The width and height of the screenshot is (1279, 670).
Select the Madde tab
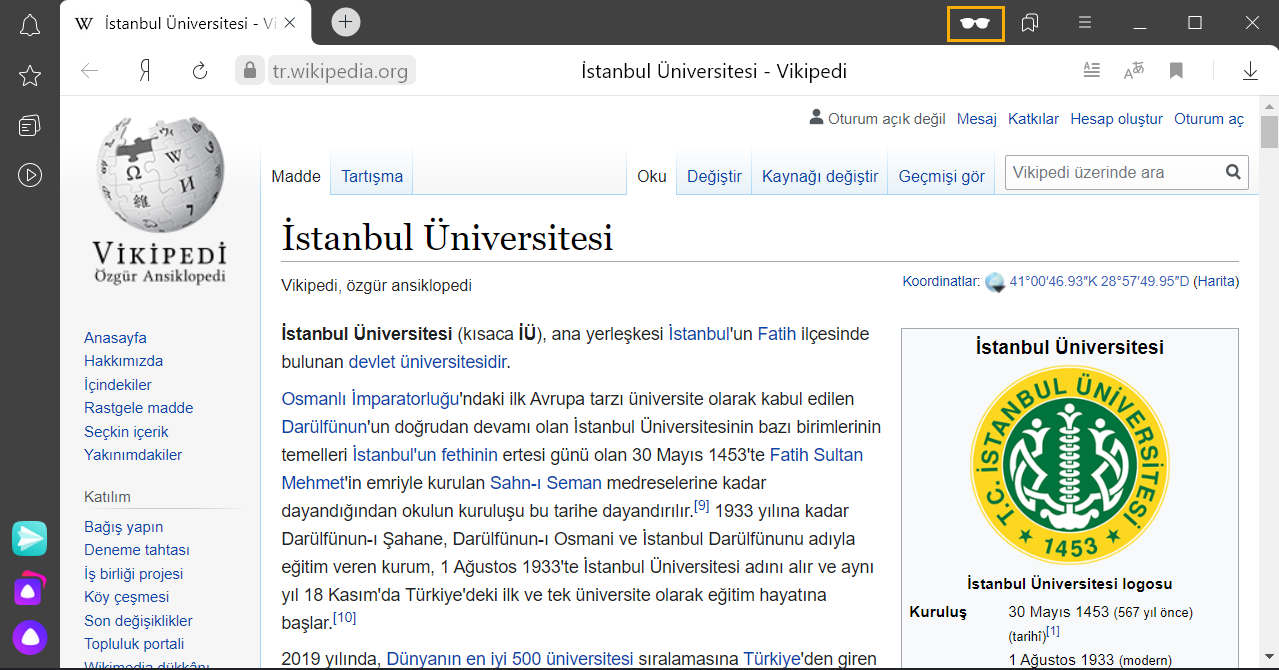point(296,176)
